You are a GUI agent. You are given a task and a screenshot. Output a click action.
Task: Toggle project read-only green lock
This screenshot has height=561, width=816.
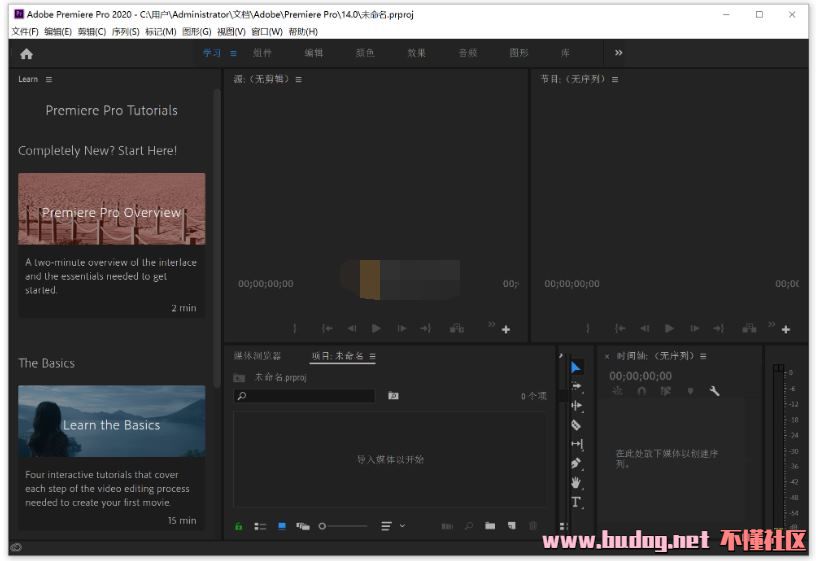click(x=238, y=526)
